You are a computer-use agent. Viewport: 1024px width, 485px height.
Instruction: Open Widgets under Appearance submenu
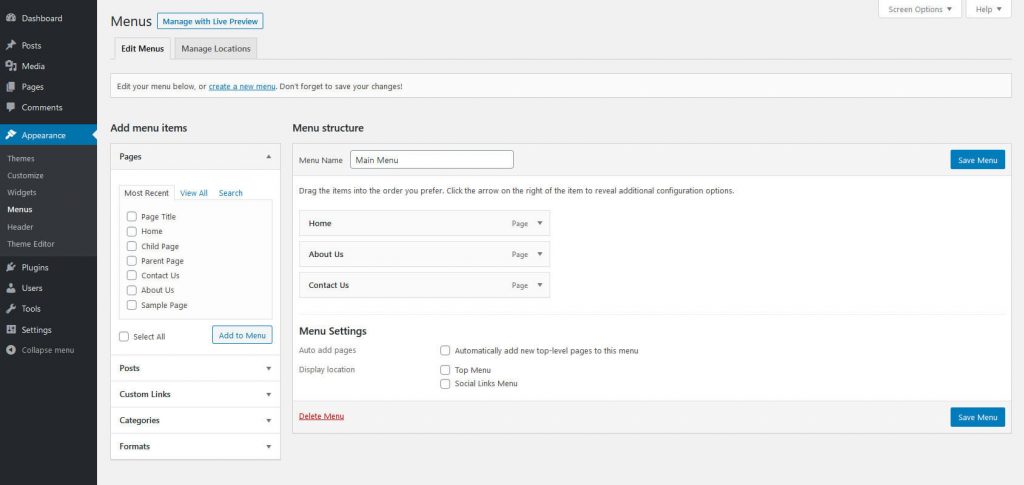tap(21, 192)
